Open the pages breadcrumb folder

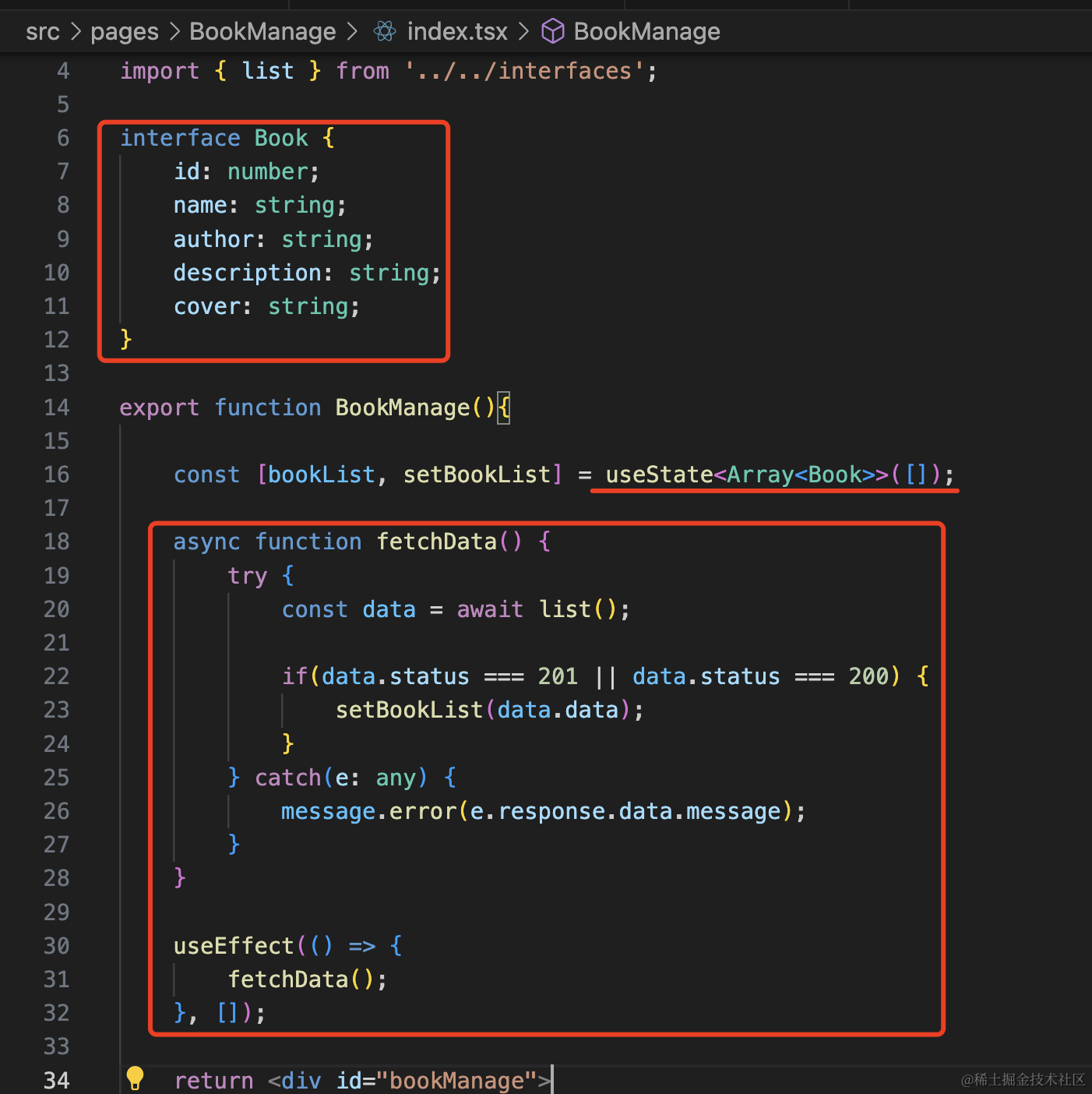tap(124, 32)
